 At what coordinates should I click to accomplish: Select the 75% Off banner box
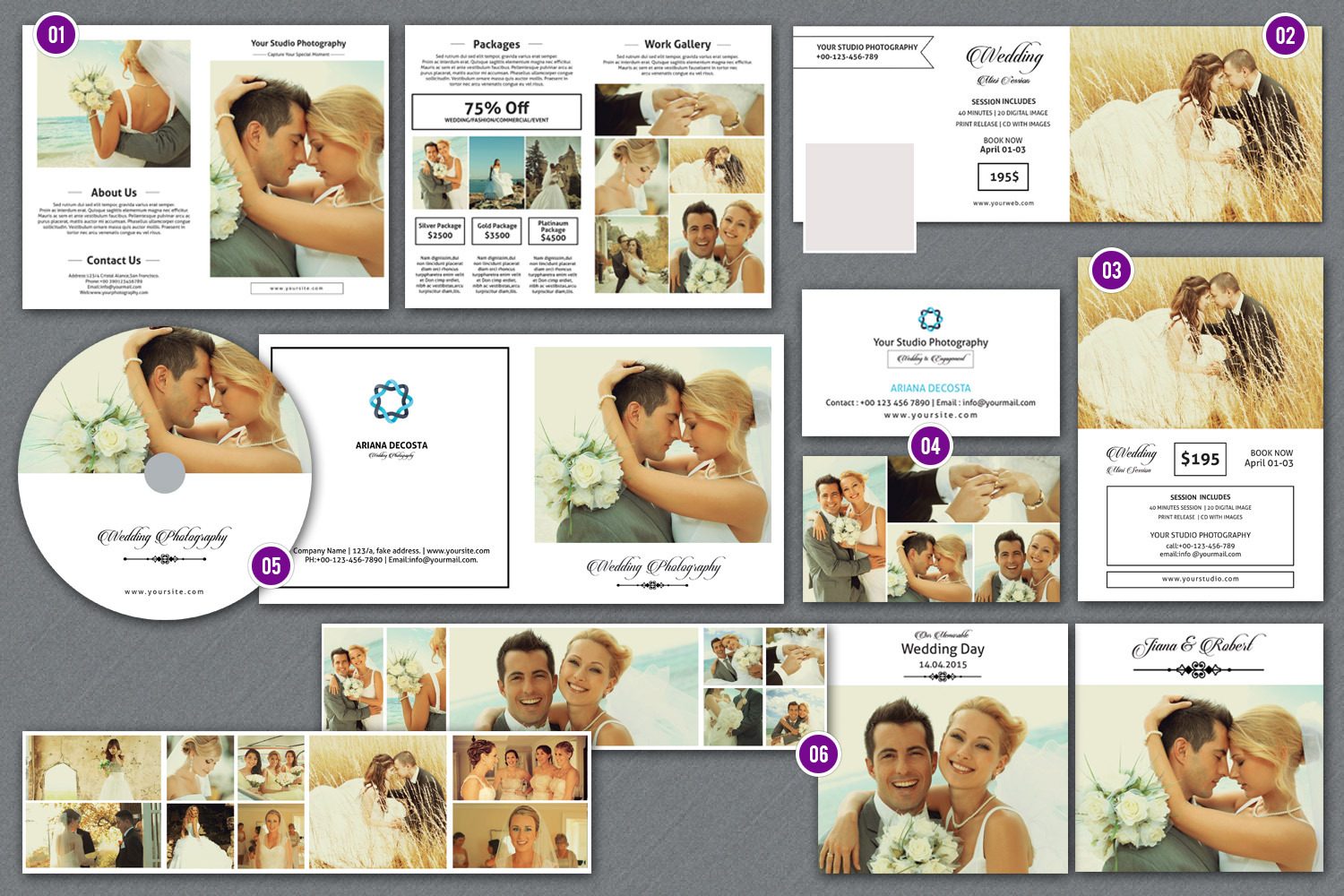[496, 112]
